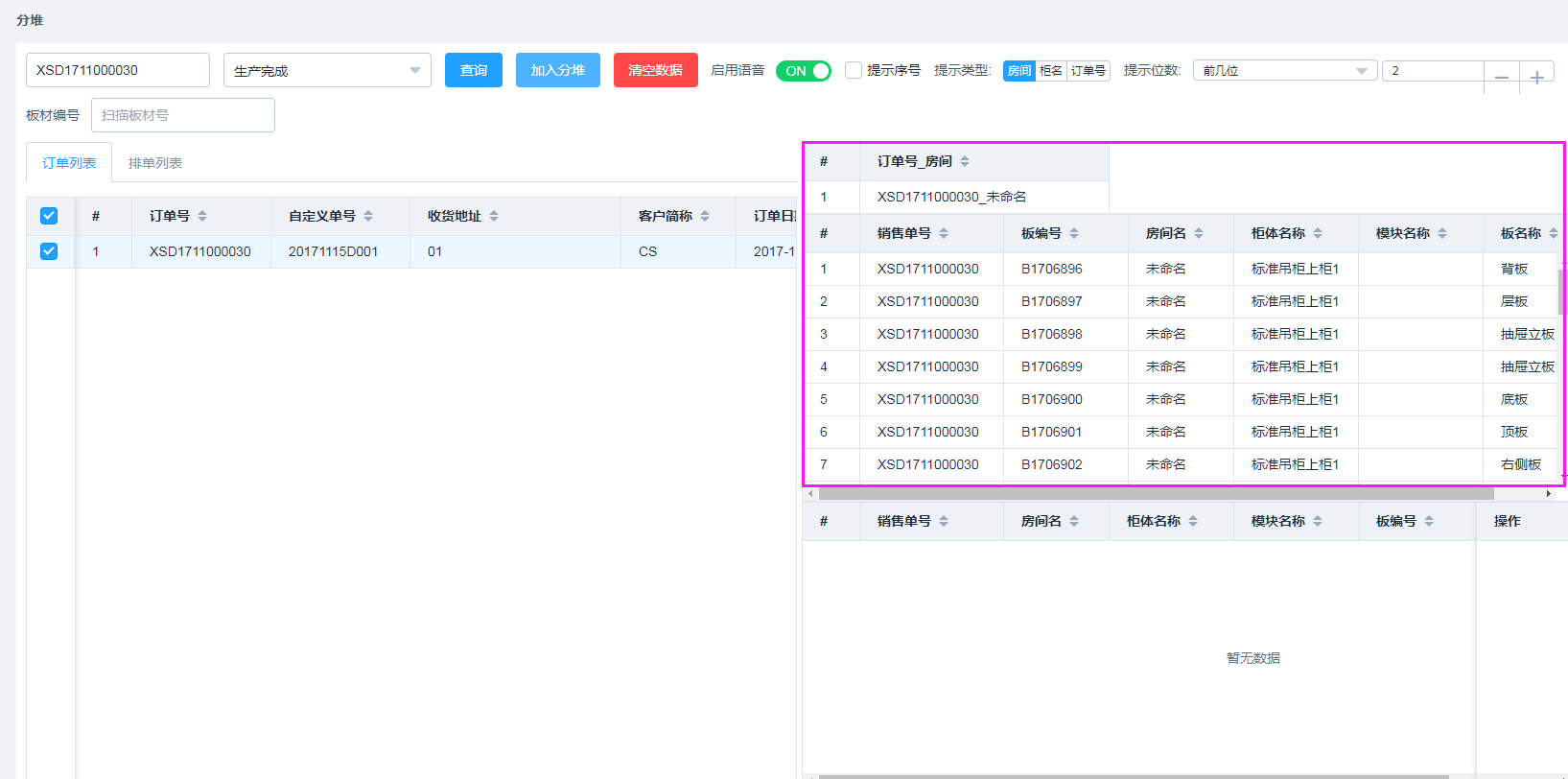Sort 订单号_房间 column

coord(965,161)
